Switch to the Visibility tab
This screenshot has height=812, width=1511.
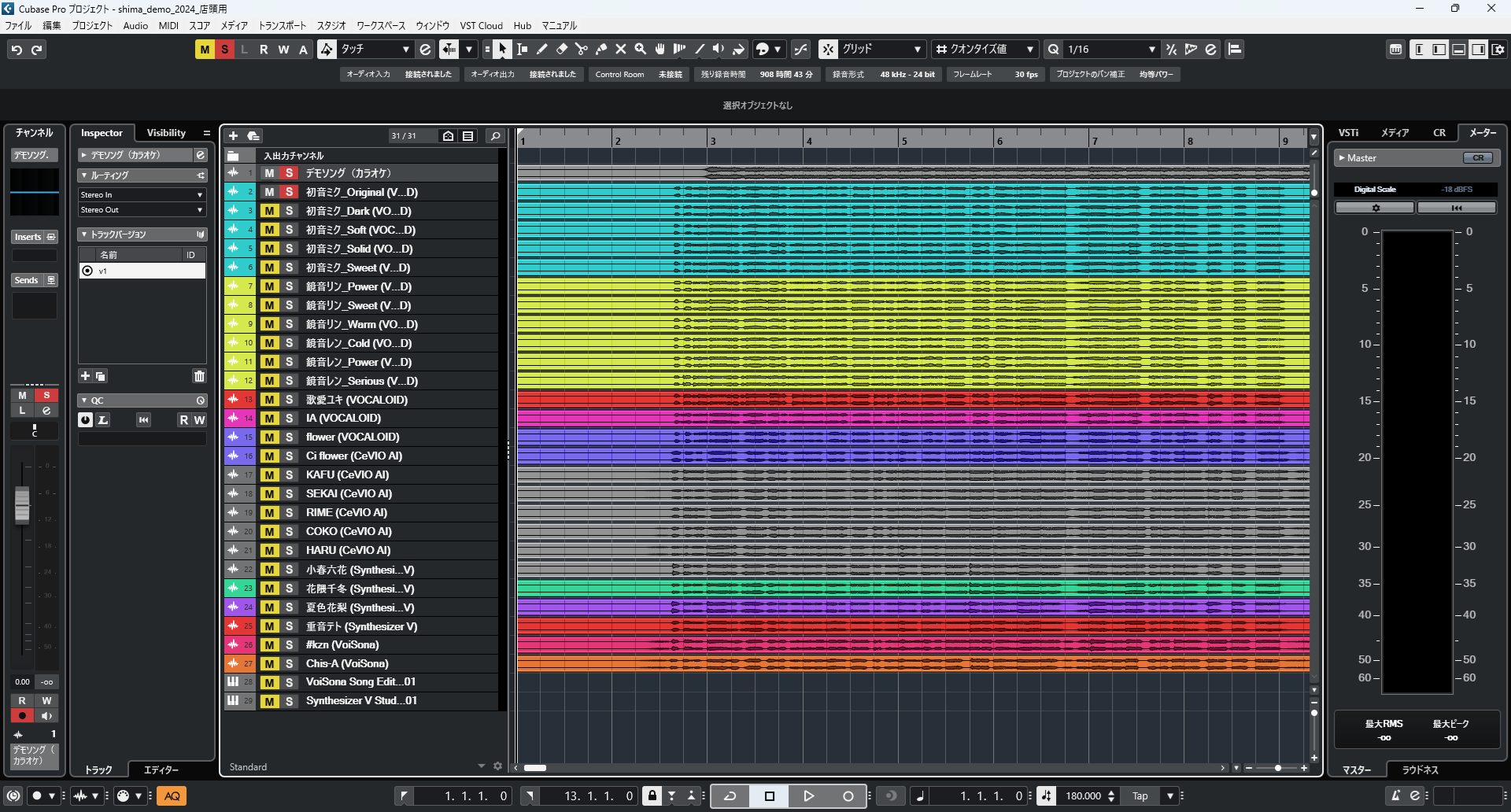tap(166, 133)
